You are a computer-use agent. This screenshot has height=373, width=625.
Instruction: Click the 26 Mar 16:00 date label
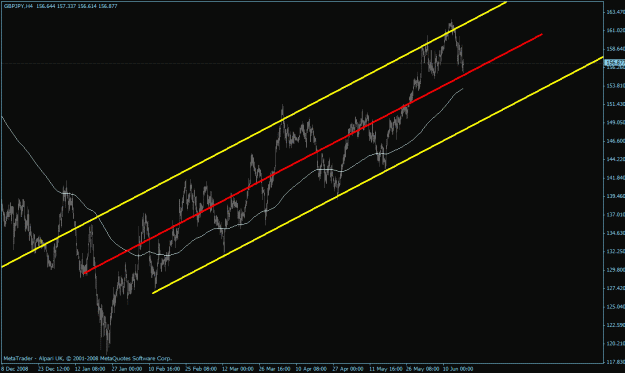point(275,369)
